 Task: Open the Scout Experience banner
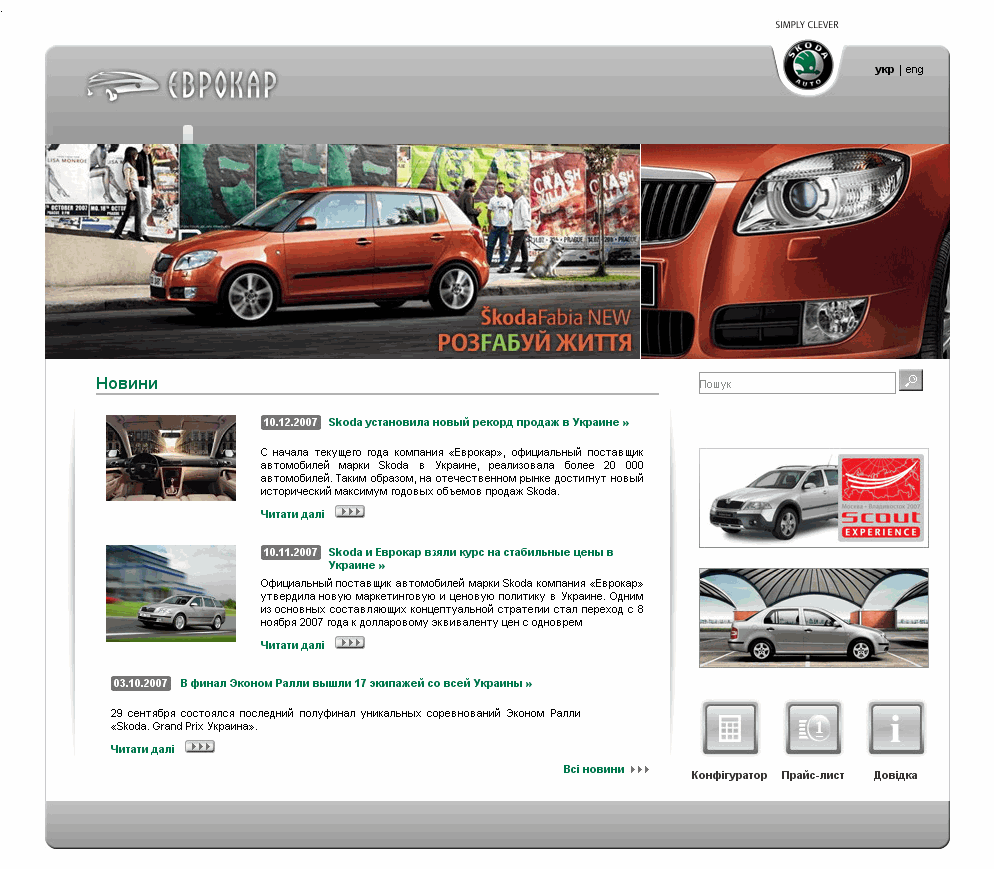click(814, 498)
